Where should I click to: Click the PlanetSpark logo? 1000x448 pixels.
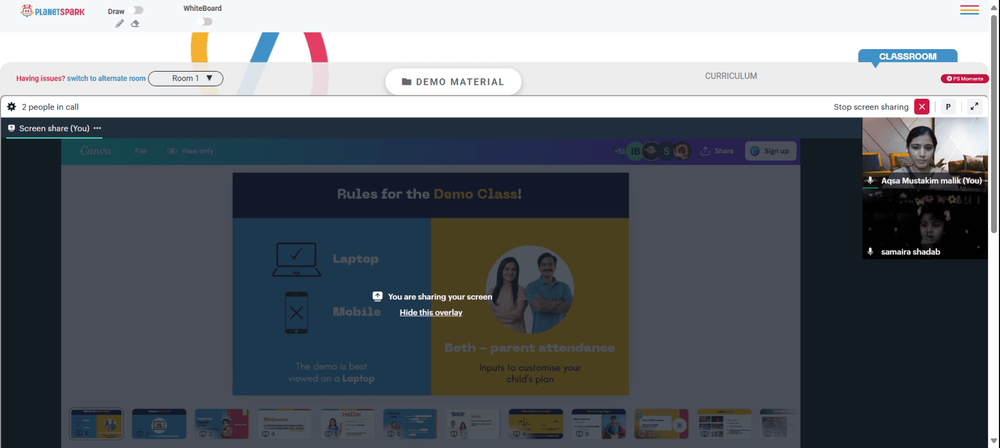pyautogui.click(x=52, y=11)
